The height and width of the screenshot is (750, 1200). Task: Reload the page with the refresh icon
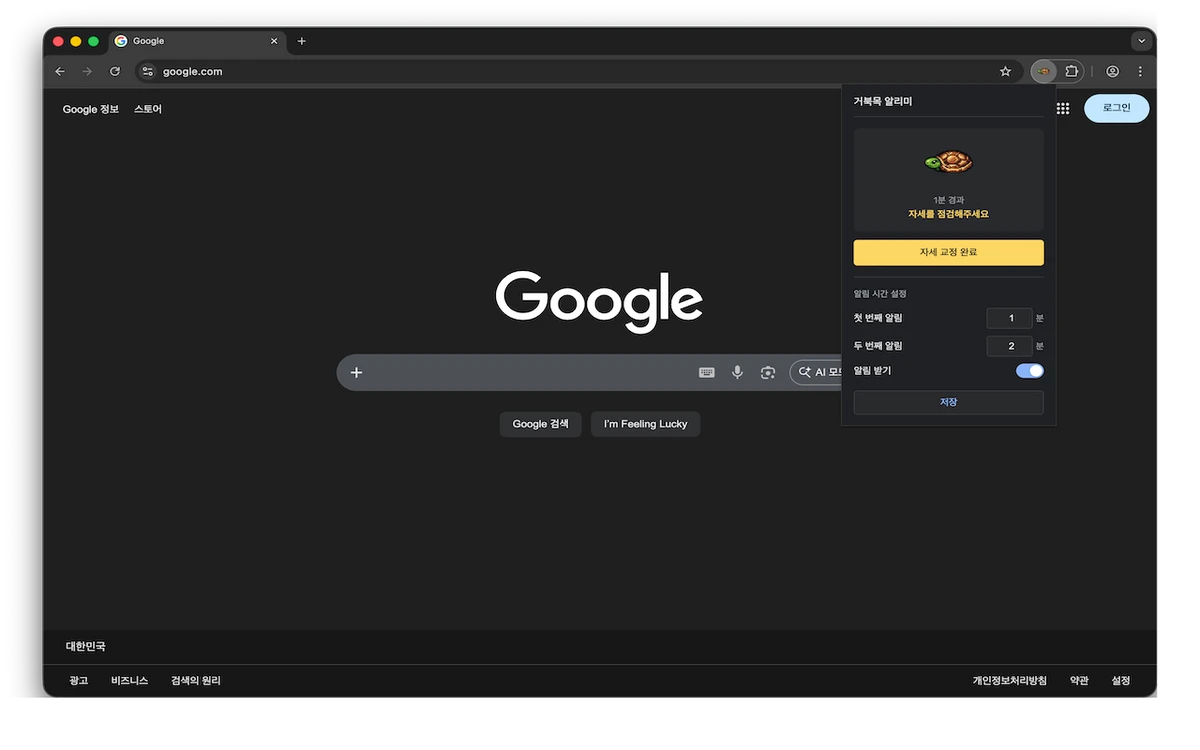pos(115,72)
